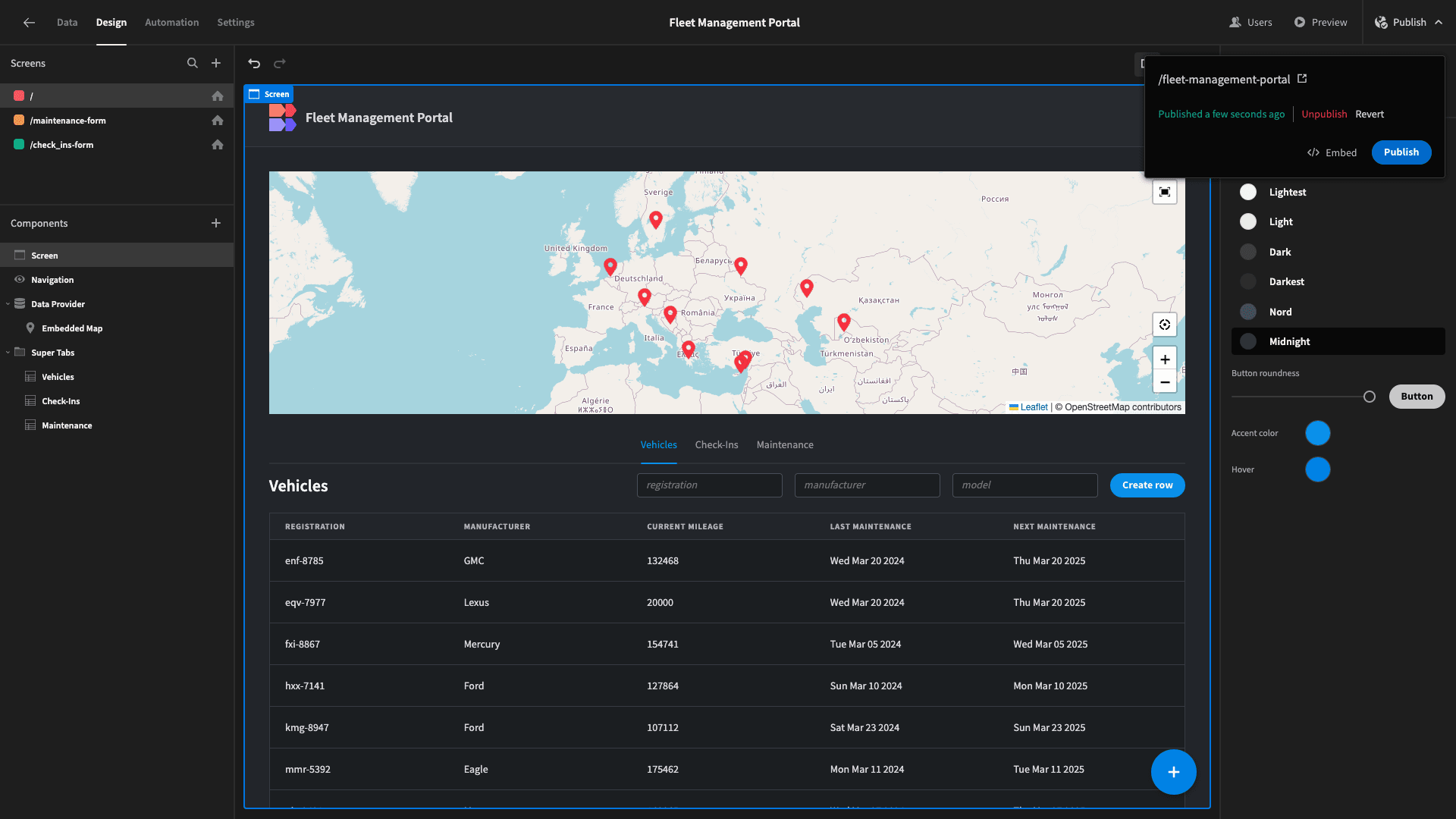The width and height of the screenshot is (1456, 819).
Task: Open the Accent color swatch
Action: pyautogui.click(x=1318, y=434)
